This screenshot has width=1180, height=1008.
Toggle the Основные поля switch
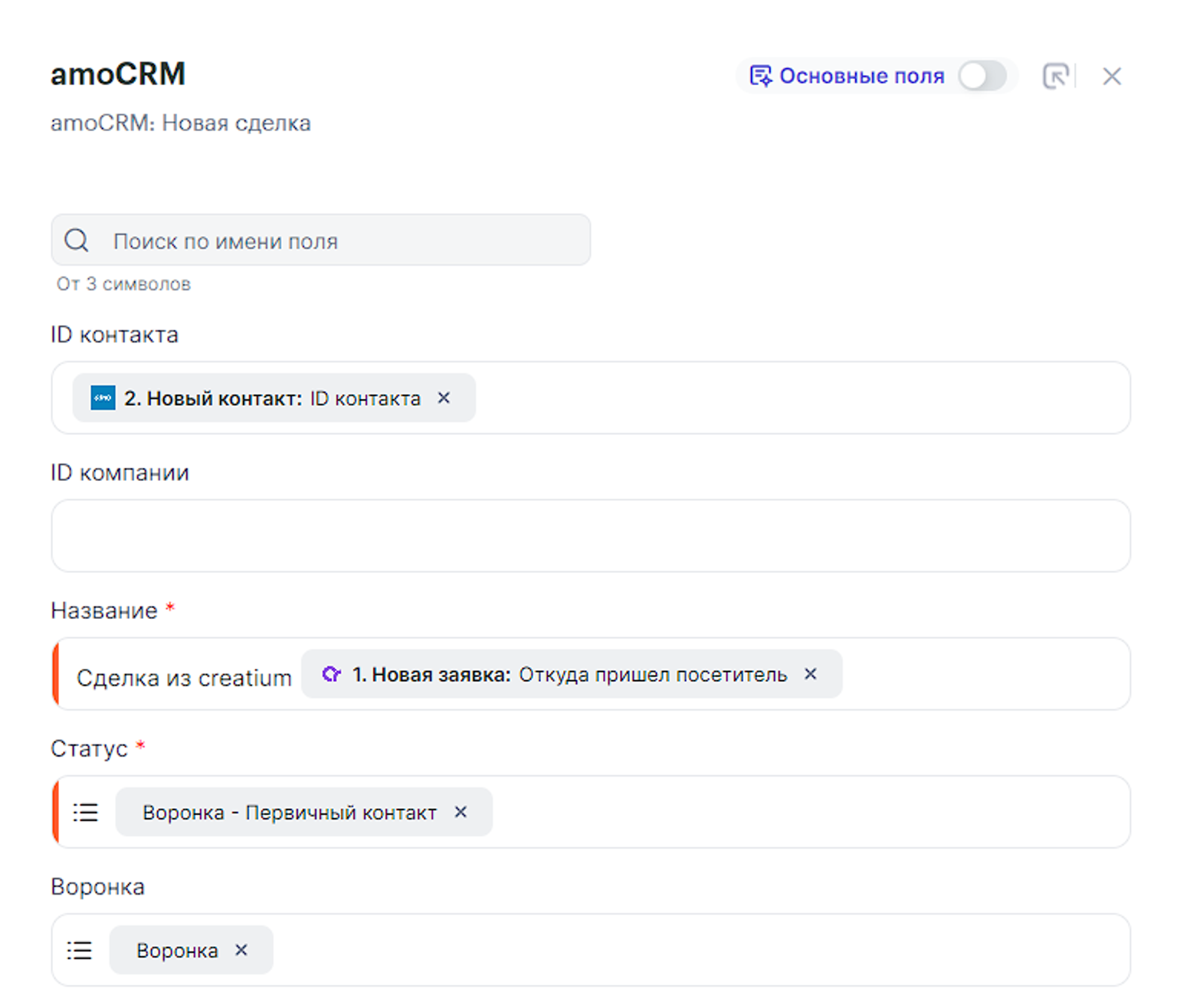[982, 76]
